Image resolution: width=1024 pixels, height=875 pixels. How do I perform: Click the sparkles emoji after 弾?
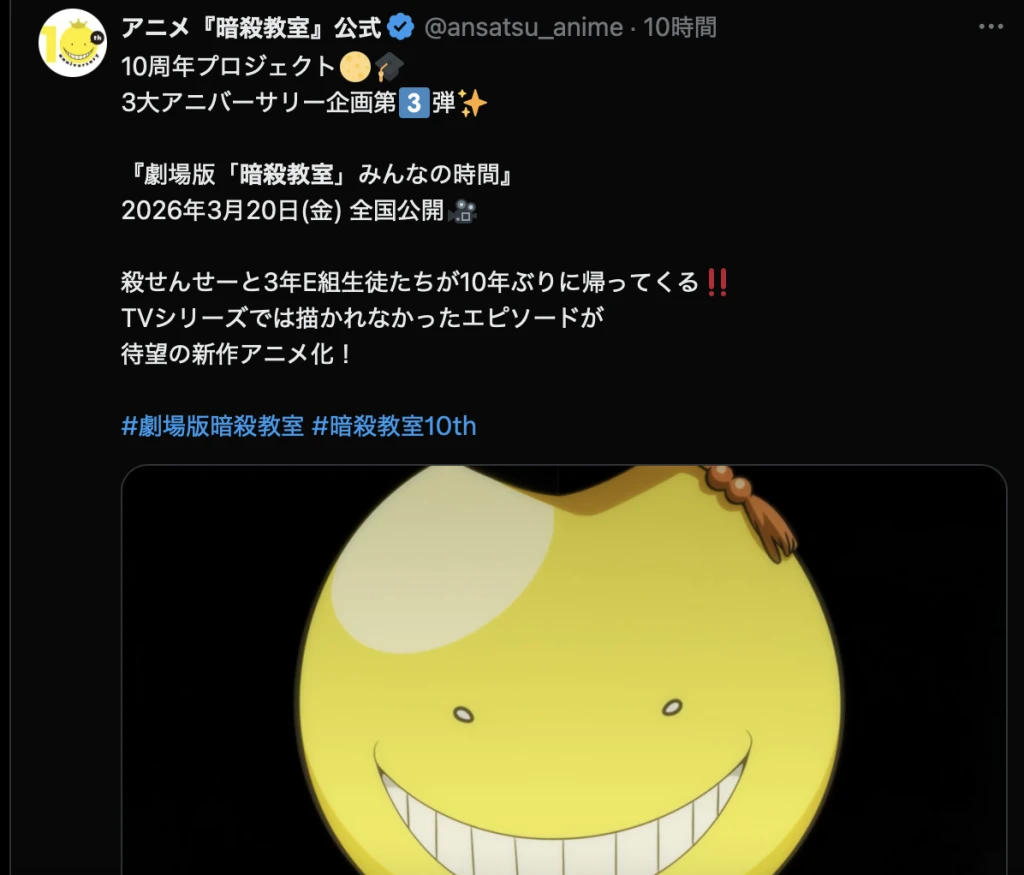[473, 103]
